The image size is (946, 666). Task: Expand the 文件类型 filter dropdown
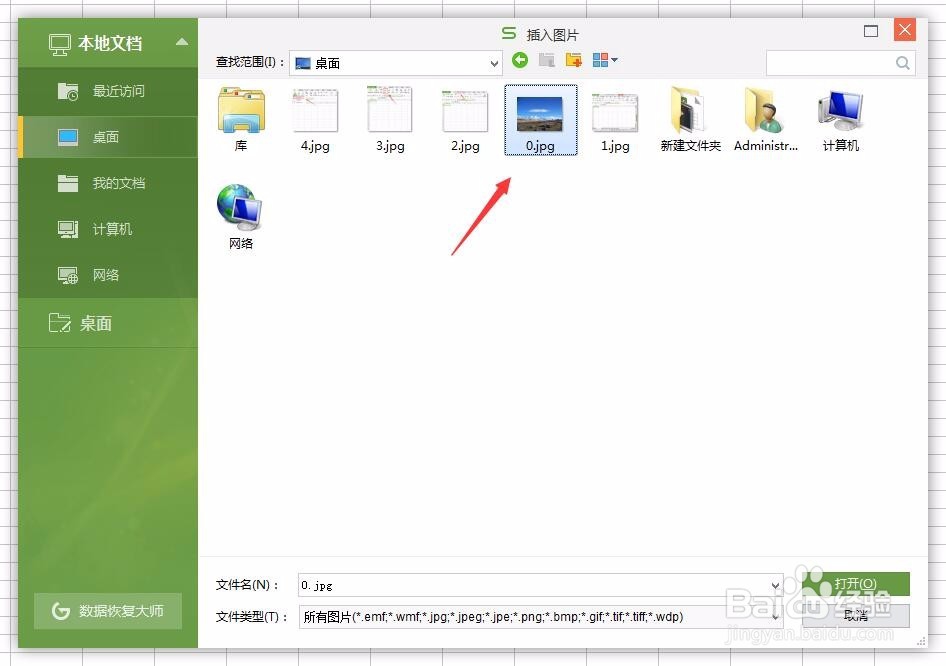pos(776,617)
